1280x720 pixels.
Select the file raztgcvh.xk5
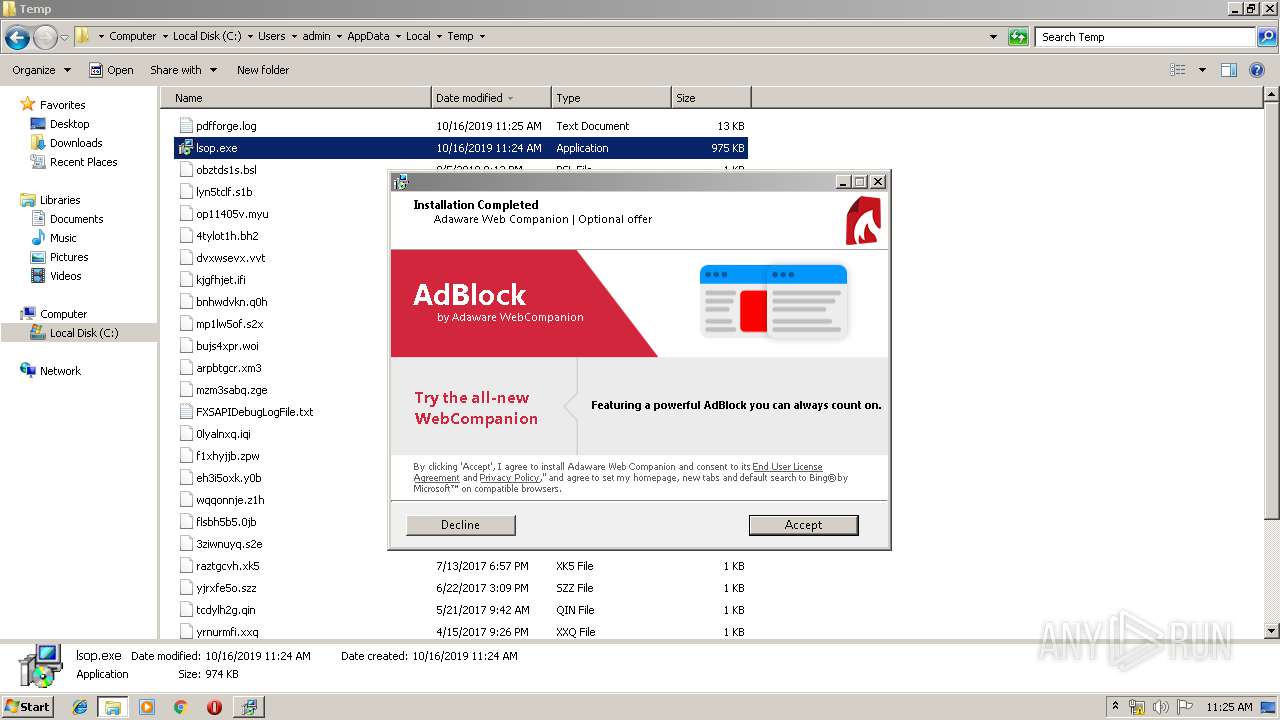(x=227, y=566)
